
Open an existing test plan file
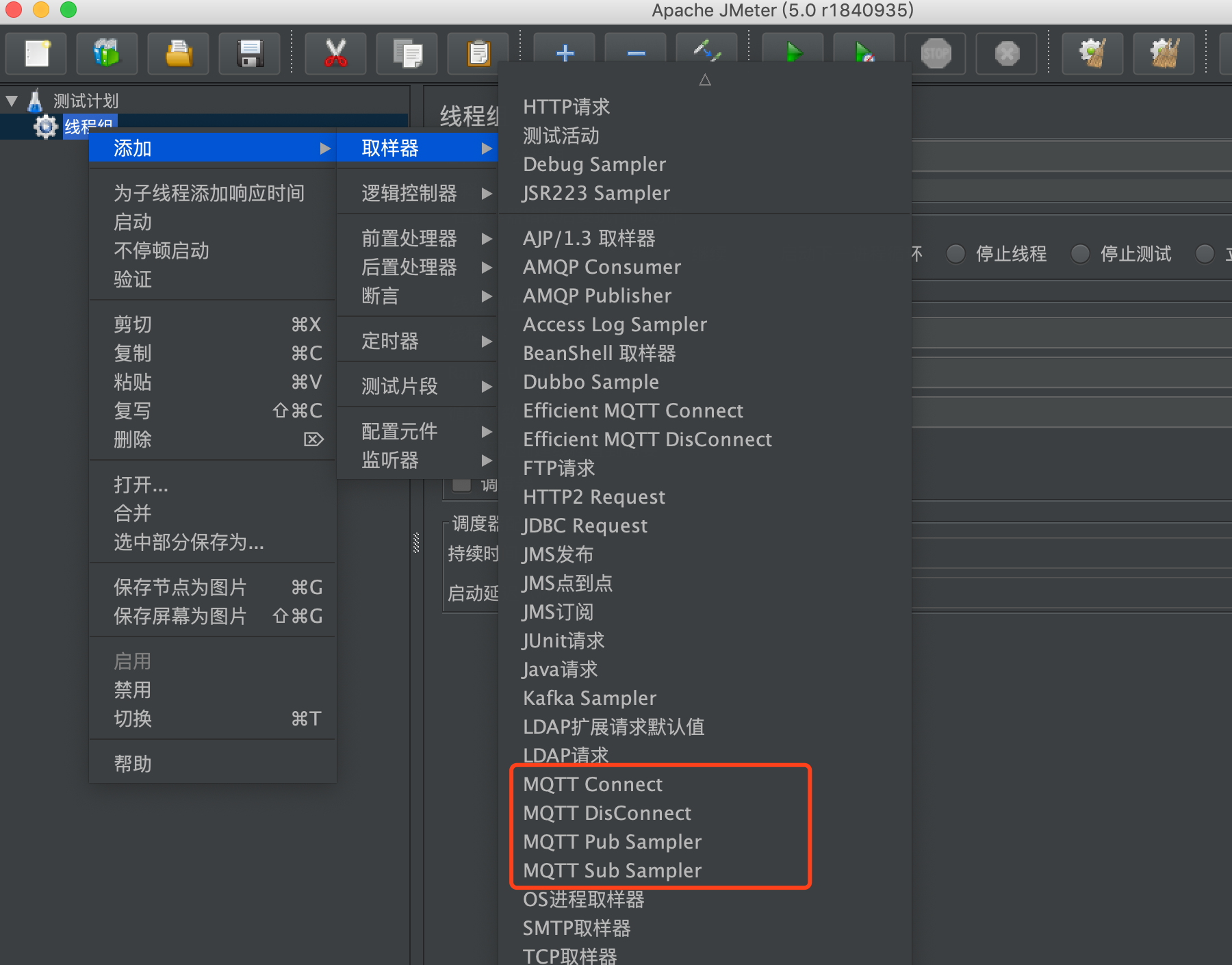178,53
